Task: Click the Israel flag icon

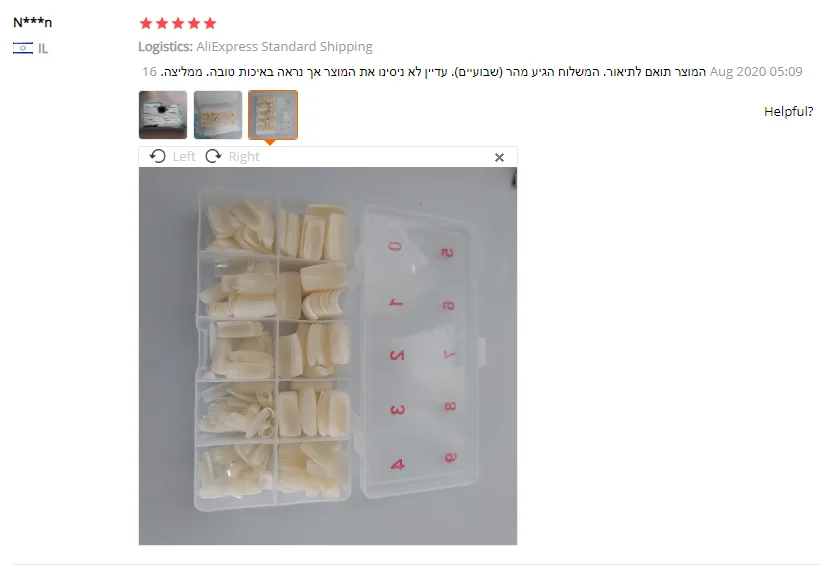Action: 22,48
